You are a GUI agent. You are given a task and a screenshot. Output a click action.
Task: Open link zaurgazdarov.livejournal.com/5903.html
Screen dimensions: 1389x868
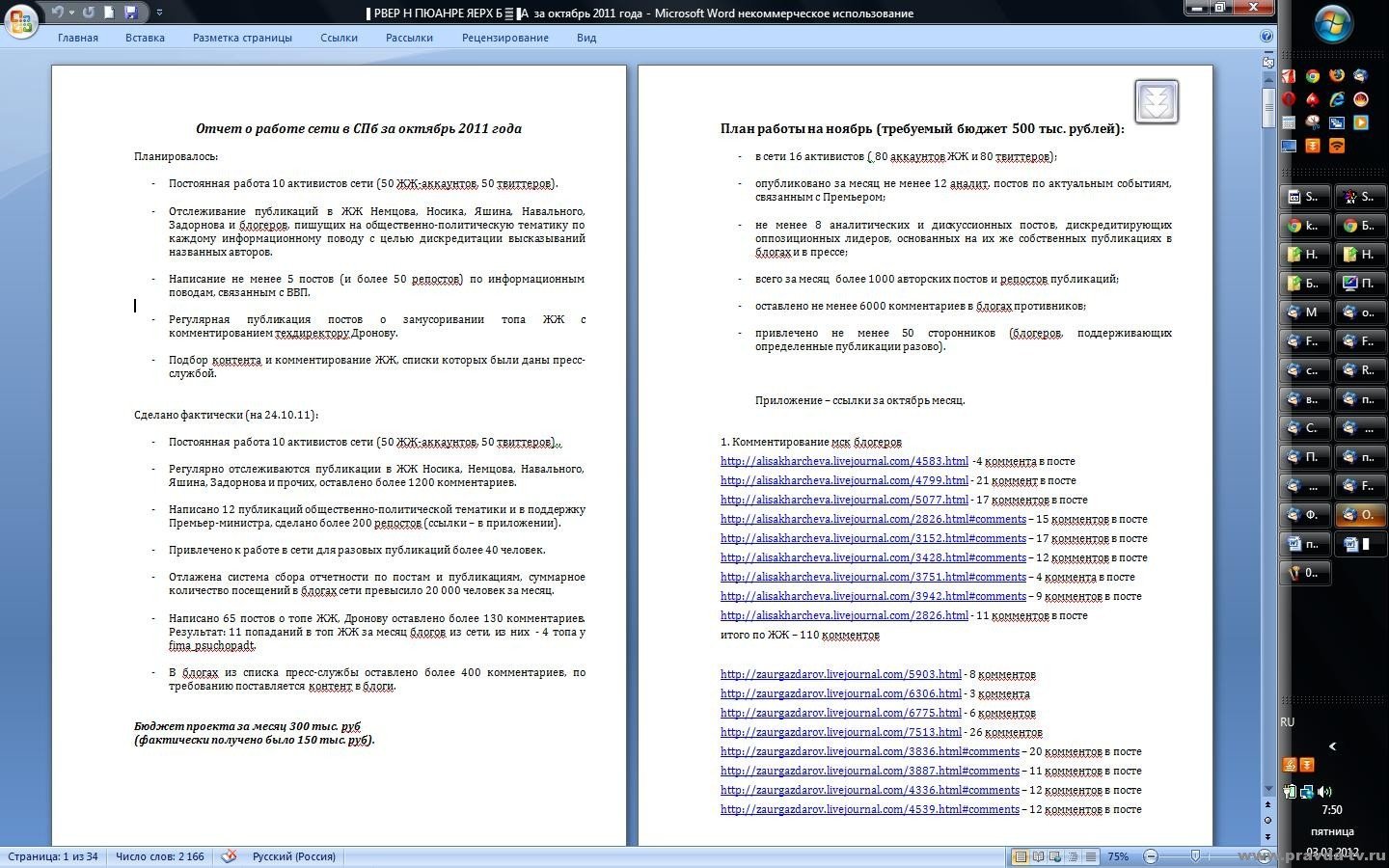(x=841, y=674)
